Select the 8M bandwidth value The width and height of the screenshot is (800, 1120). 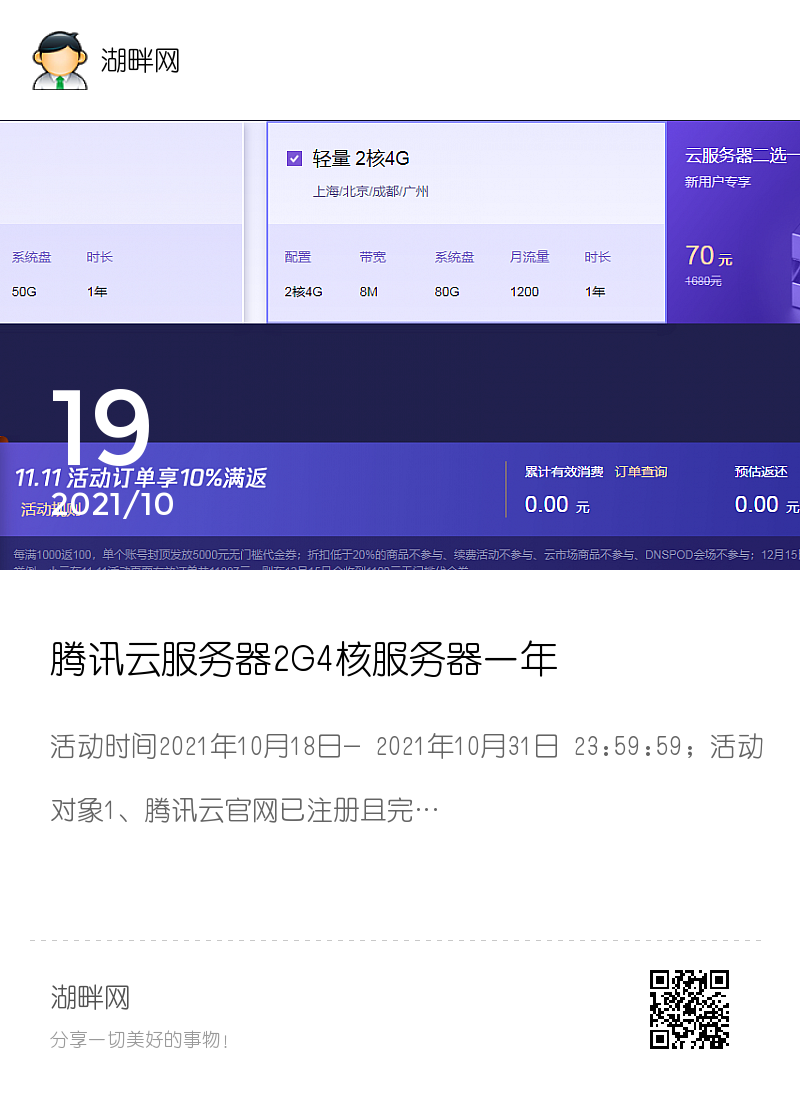coord(369,291)
